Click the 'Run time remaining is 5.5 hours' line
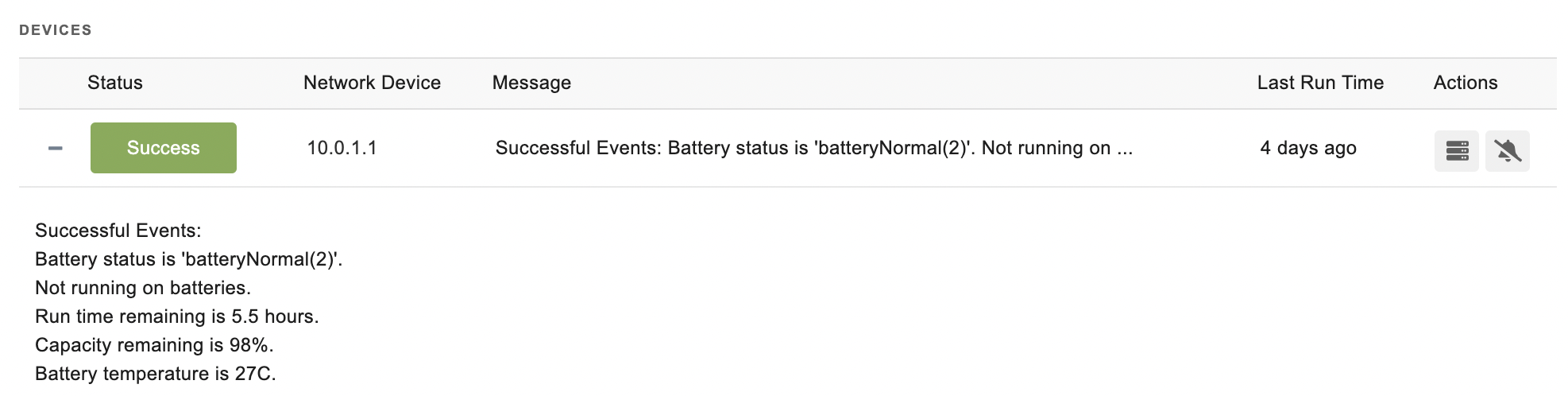1568x396 pixels. click(x=177, y=316)
